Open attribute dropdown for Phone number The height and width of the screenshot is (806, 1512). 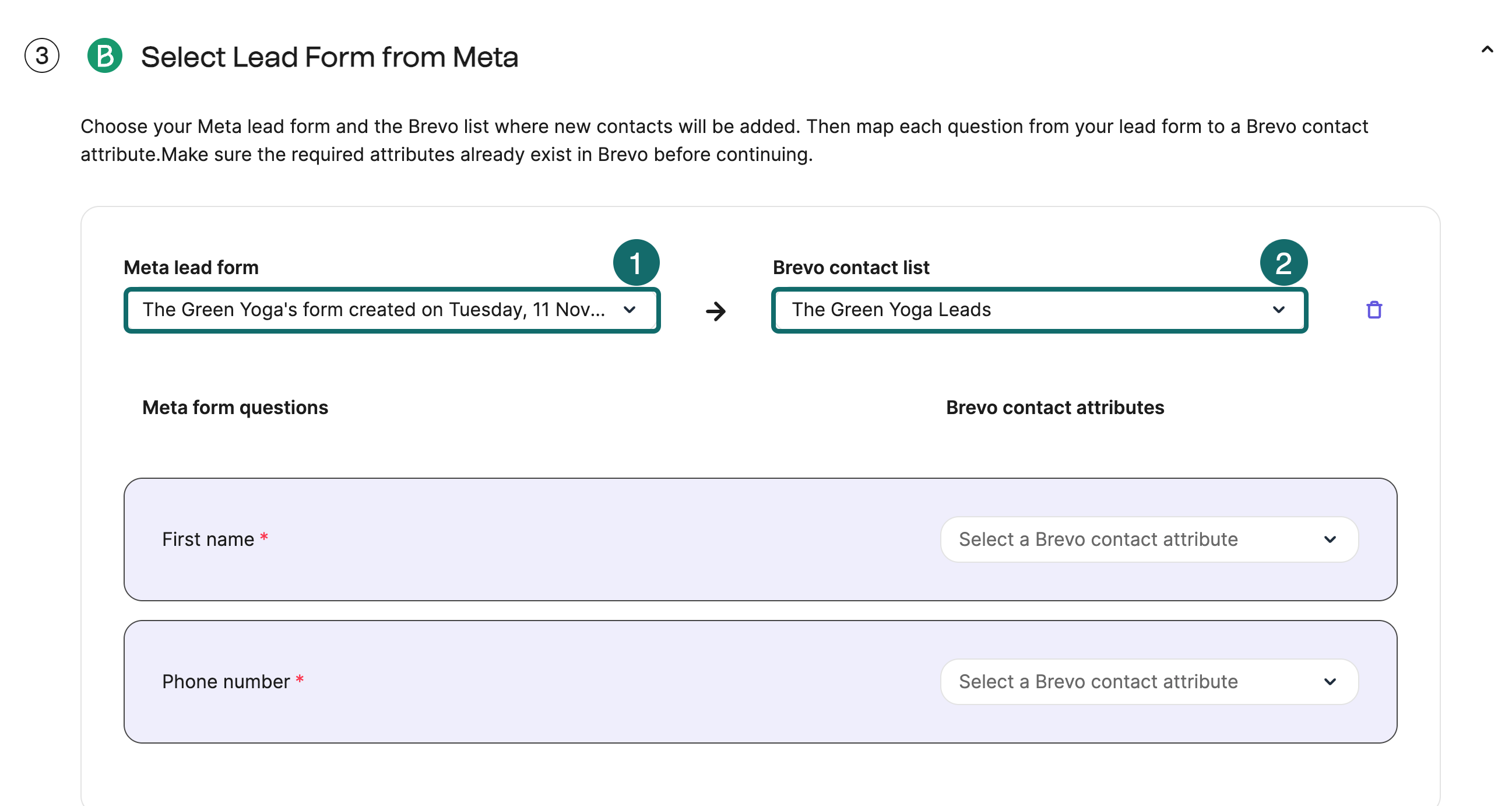(1148, 681)
